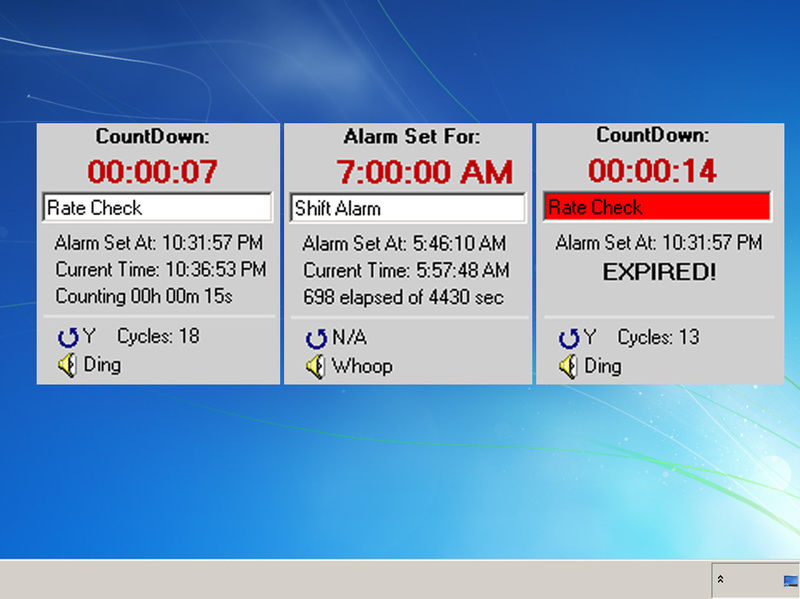Click 'Current Time: 5:57:48 AM' text
This screenshot has height=599, width=800.
pyautogui.click(x=406, y=270)
